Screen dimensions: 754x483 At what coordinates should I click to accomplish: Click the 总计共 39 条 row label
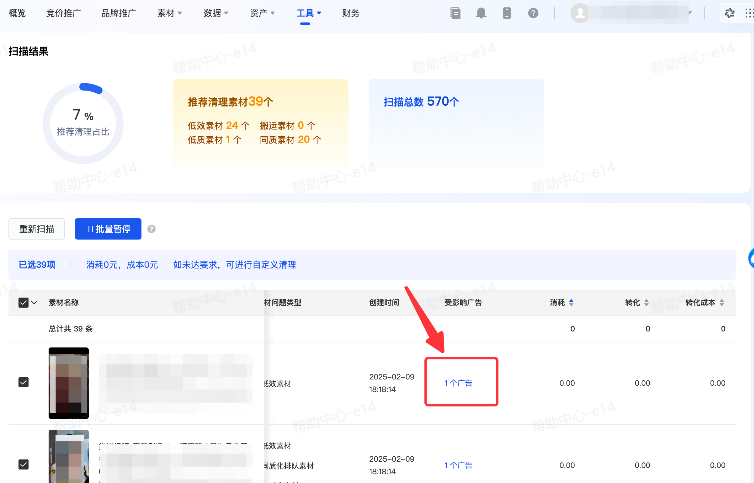(71, 329)
